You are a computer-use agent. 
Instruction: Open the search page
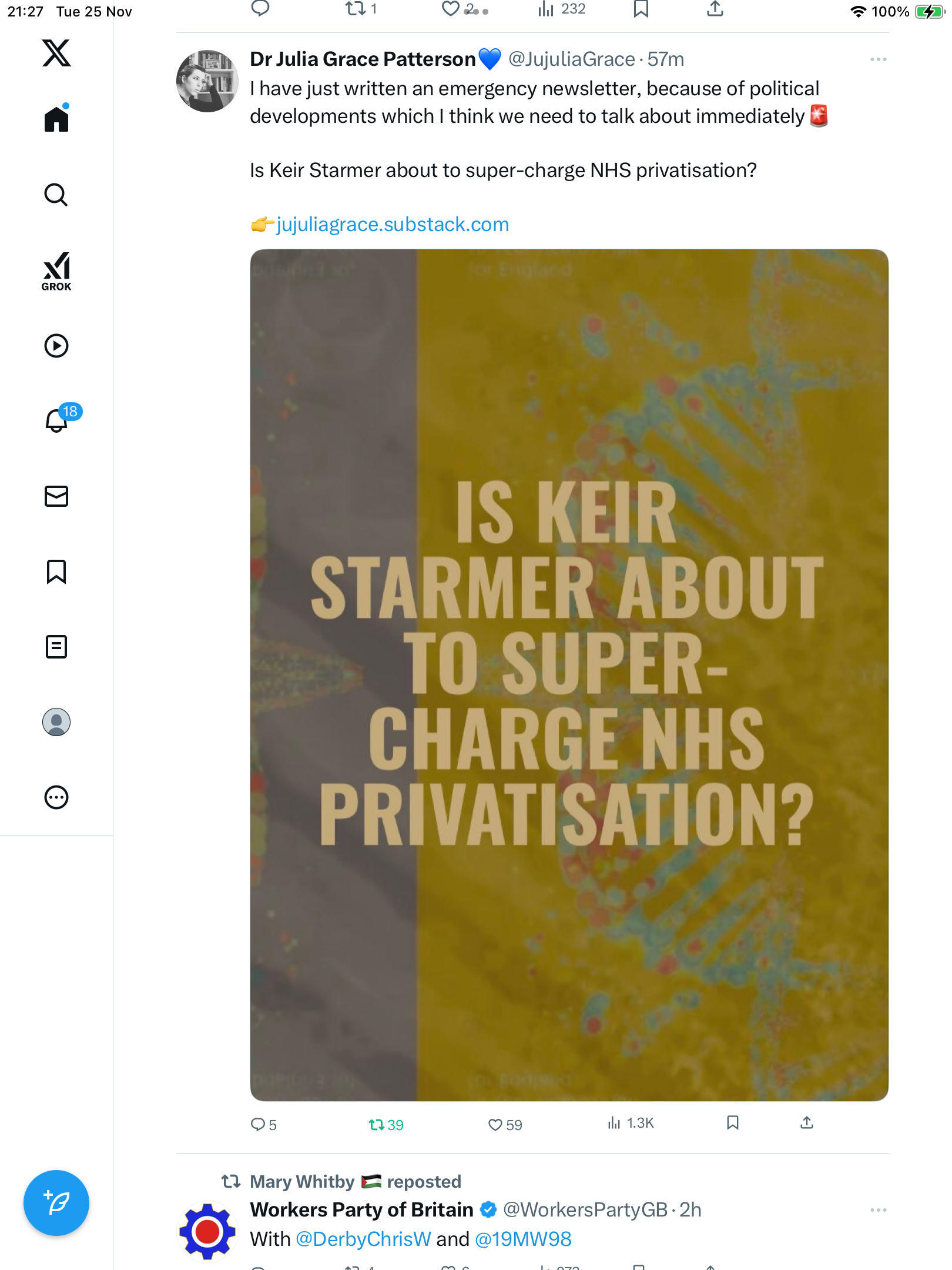pyautogui.click(x=56, y=195)
